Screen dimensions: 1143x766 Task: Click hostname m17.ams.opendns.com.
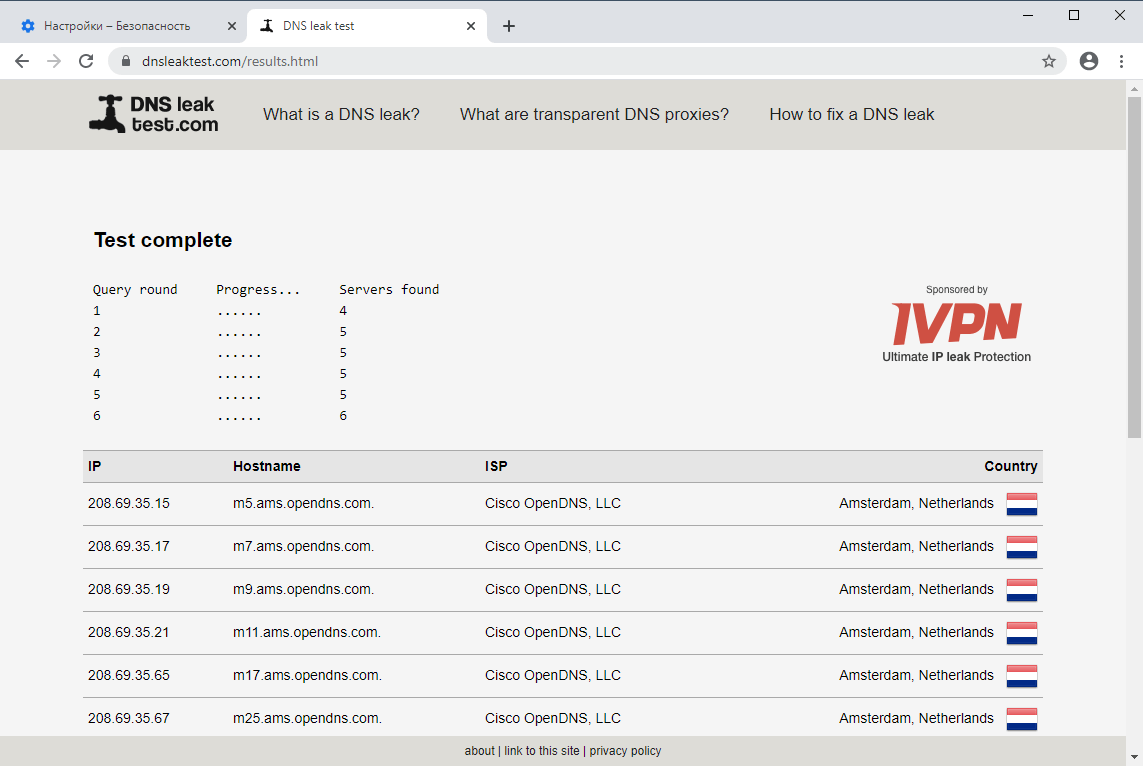307,676
